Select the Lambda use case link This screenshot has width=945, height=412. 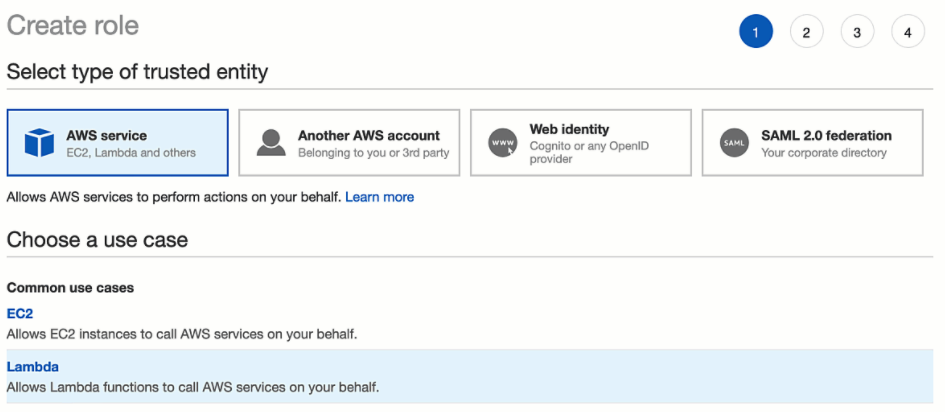pos(33,367)
